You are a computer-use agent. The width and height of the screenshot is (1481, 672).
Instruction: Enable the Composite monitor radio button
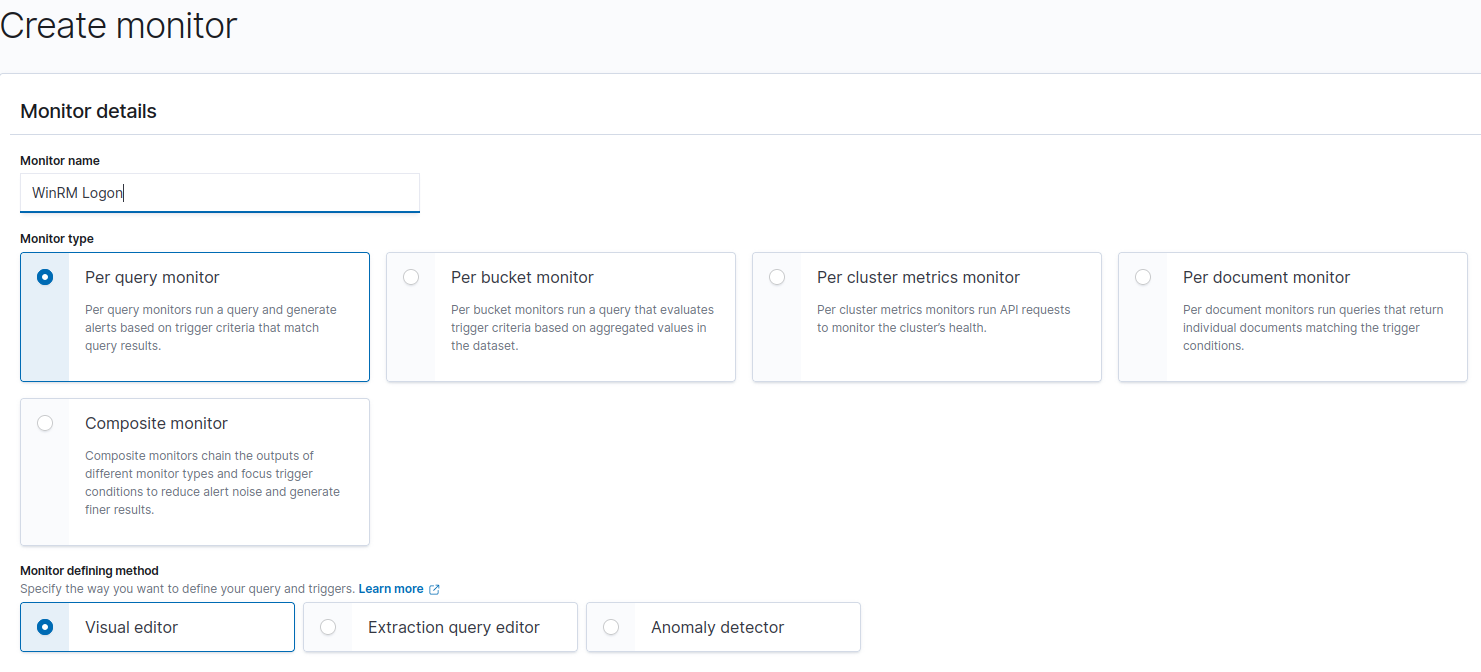pyautogui.click(x=45, y=424)
